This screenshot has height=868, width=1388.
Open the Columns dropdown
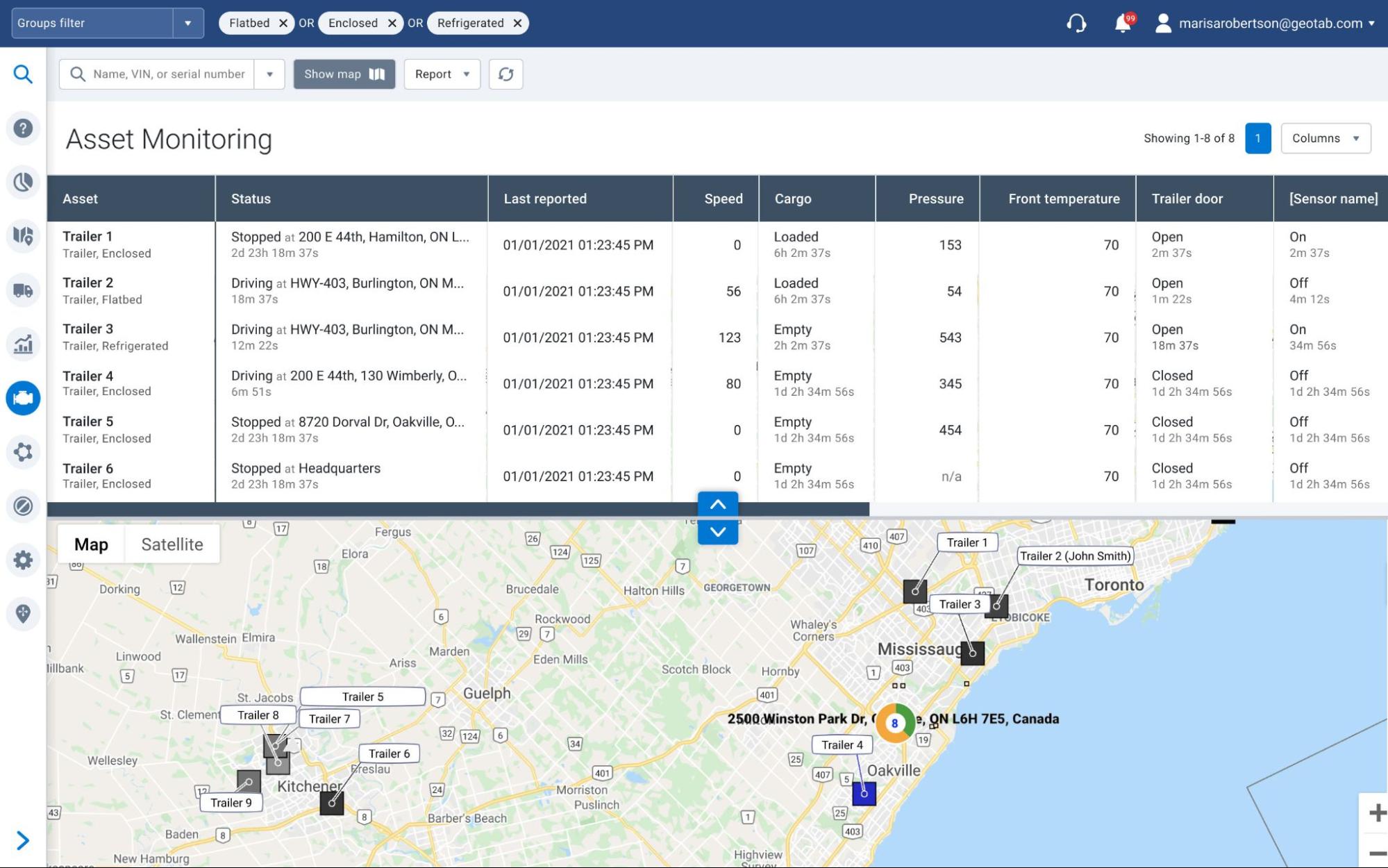1325,137
